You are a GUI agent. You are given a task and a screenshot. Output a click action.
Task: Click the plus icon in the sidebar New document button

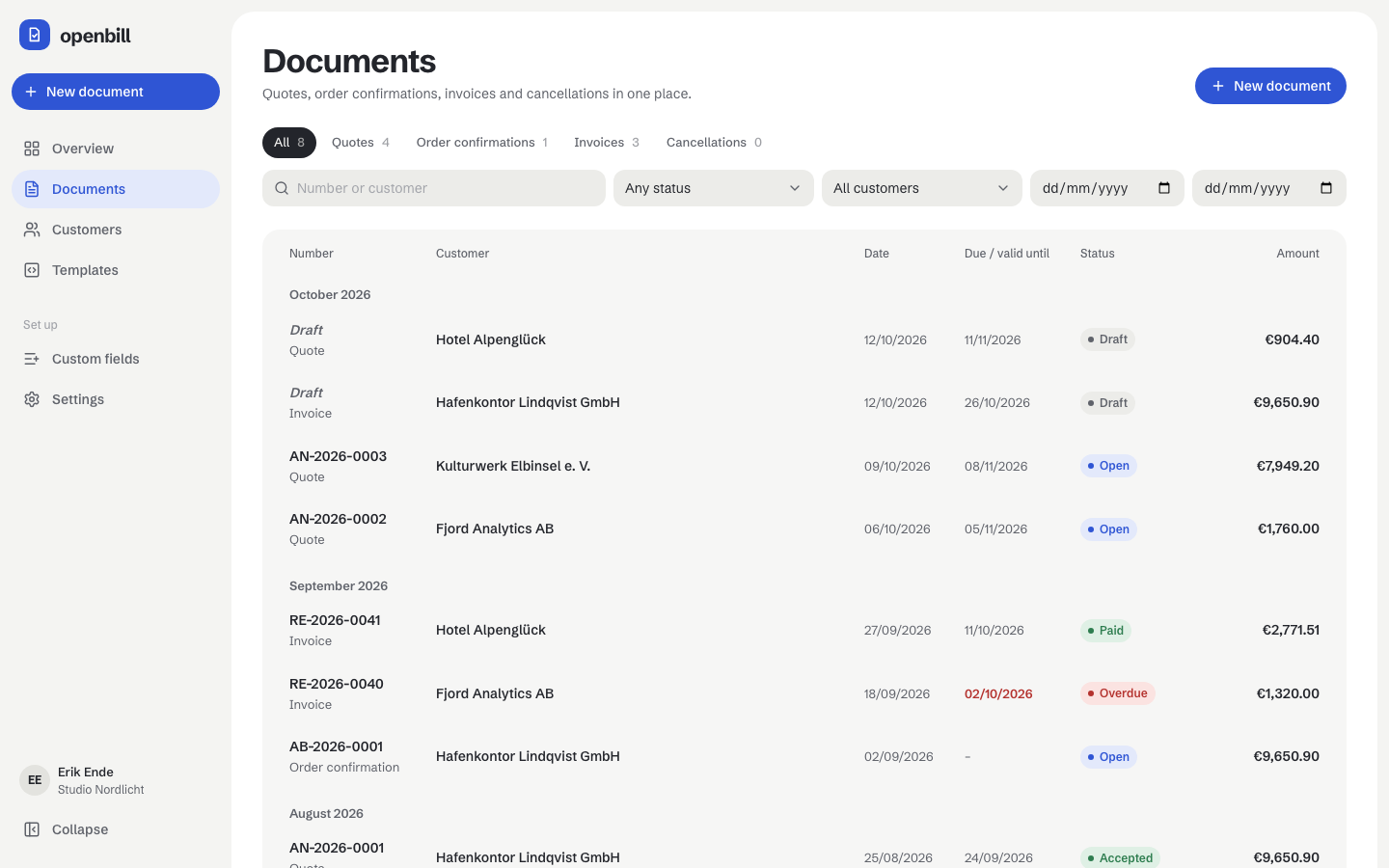(31, 92)
